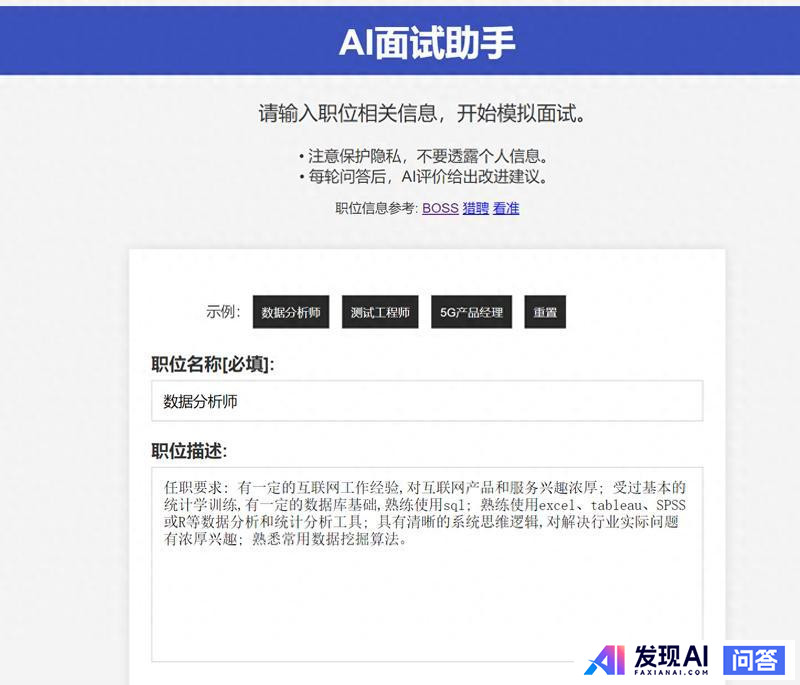The height and width of the screenshot is (685, 800).
Task: Open the 看准 job reference link
Action: (506, 208)
